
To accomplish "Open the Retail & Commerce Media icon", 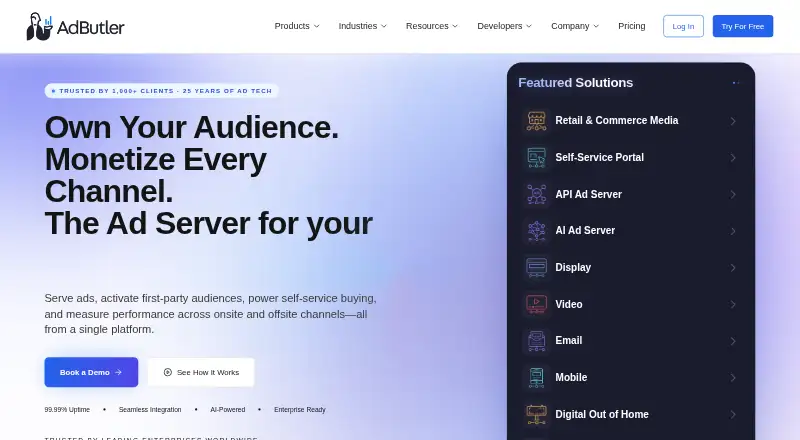I will point(536,121).
